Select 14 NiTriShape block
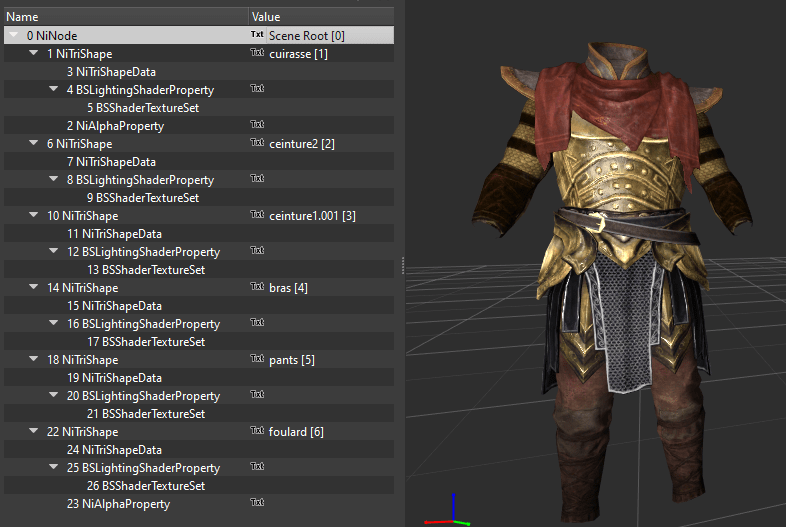Viewport: 786px width, 527px height. point(82,288)
